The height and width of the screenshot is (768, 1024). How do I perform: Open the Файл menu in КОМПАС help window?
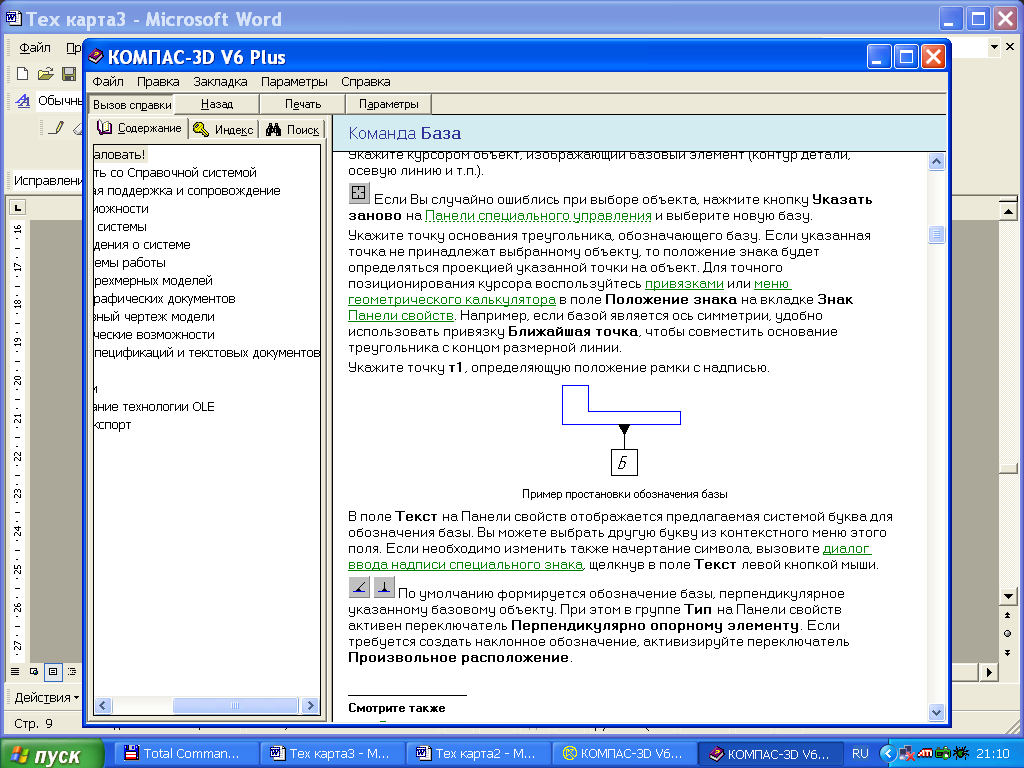108,82
